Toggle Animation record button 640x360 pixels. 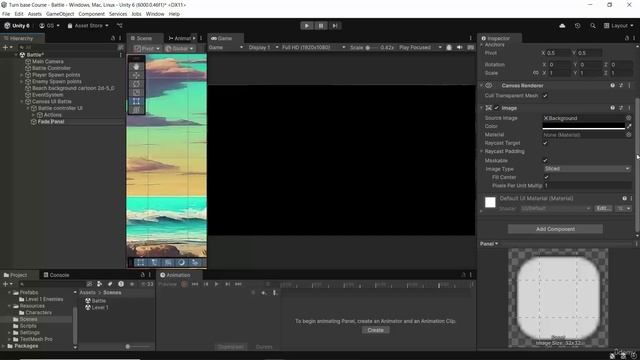coord(184,284)
